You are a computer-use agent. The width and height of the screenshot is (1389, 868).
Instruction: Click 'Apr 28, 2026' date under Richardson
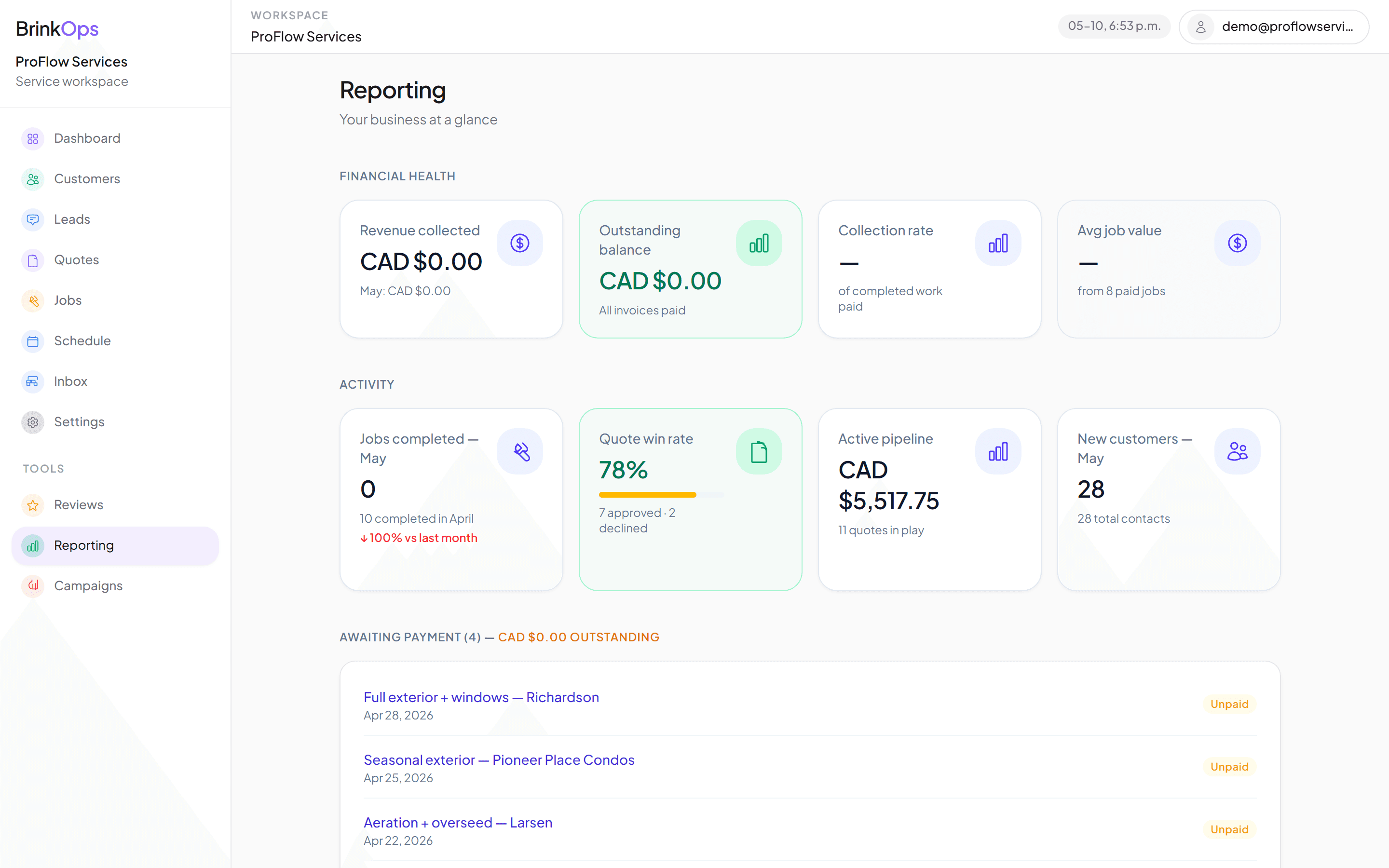(398, 715)
